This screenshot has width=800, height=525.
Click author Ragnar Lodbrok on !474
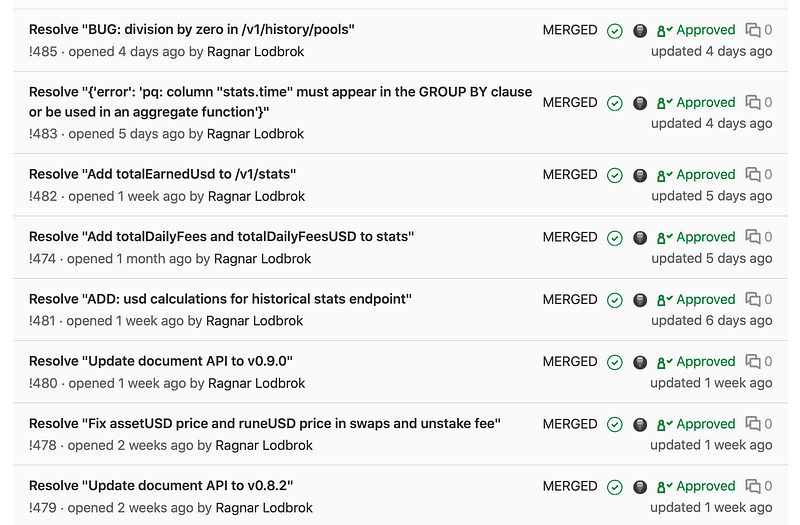[x=262, y=259]
